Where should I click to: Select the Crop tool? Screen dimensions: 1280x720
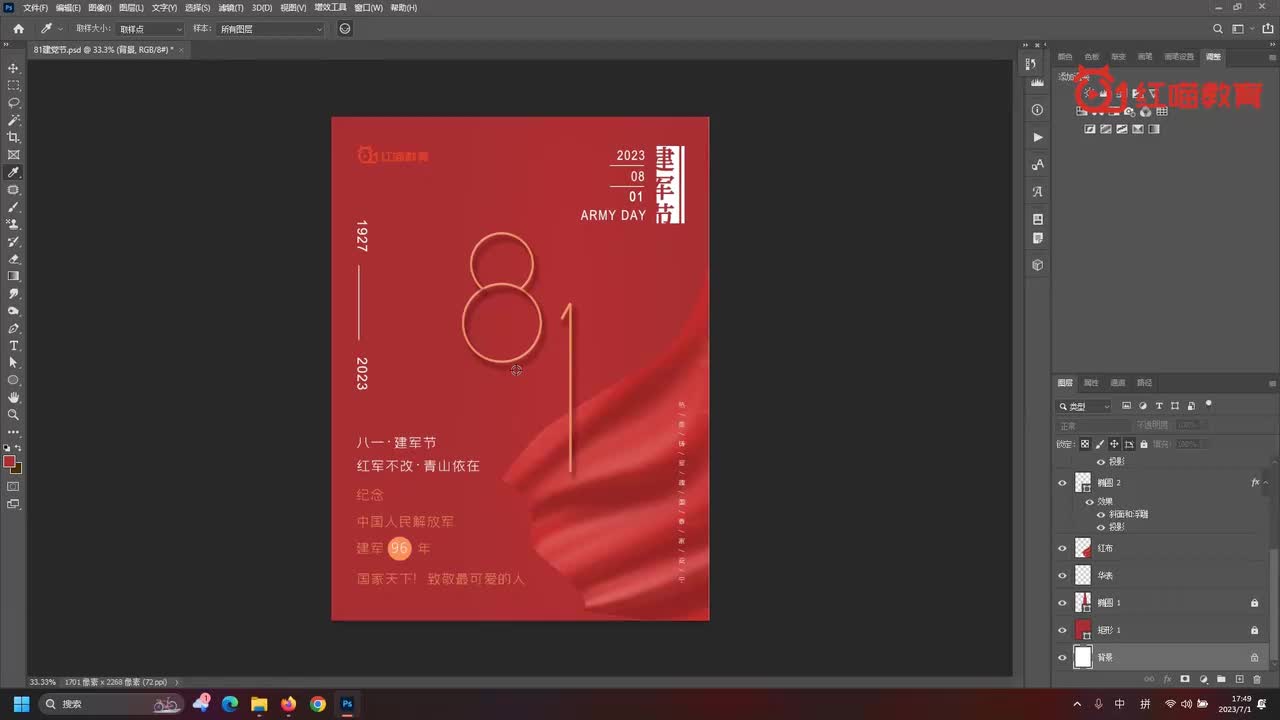14,137
